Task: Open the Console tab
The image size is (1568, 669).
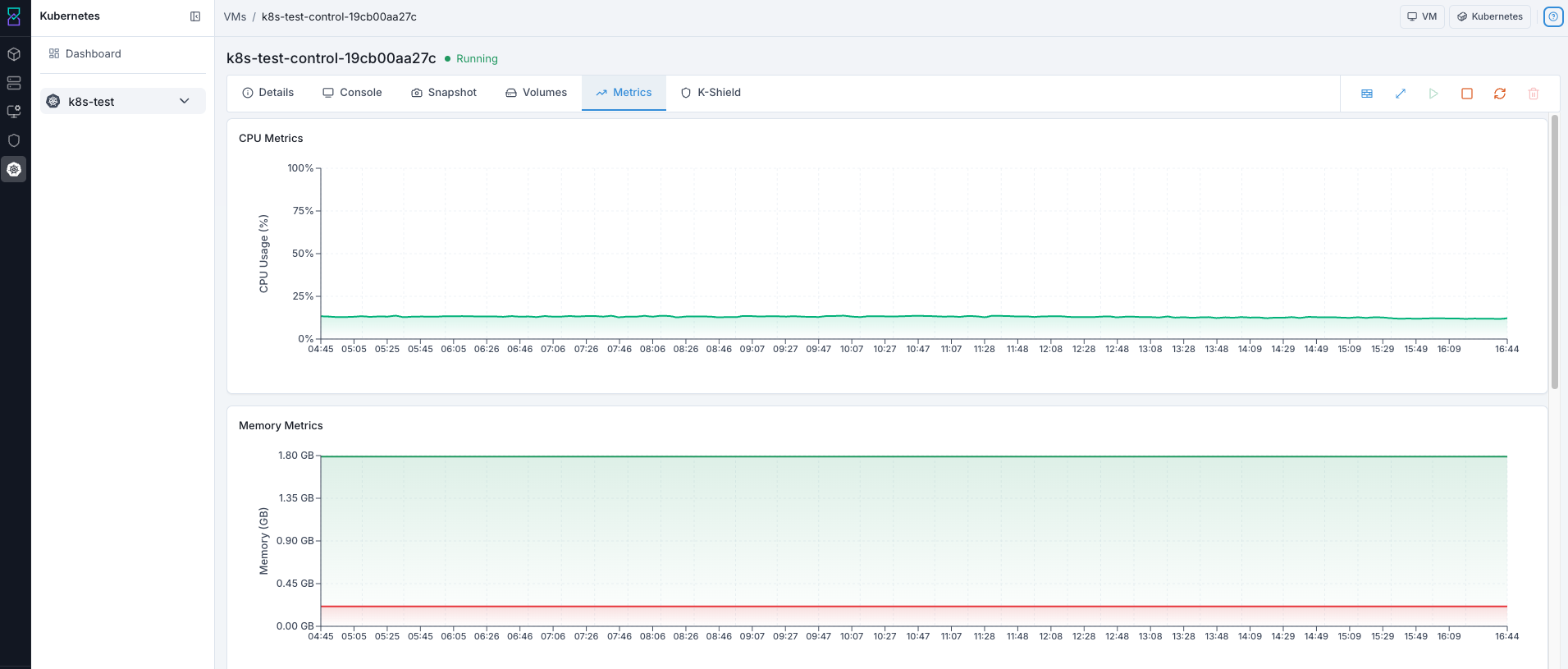Action: pos(352,93)
